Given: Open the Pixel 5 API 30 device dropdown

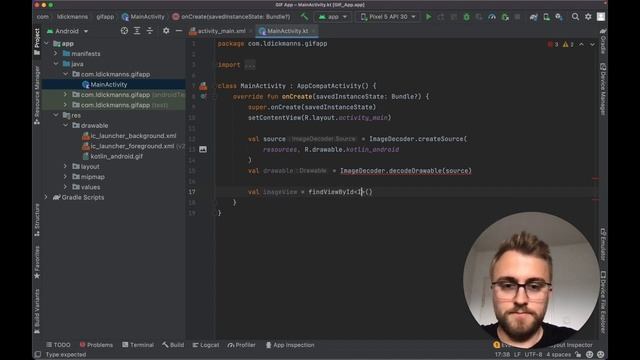Looking at the screenshot, I should click(x=388, y=17).
